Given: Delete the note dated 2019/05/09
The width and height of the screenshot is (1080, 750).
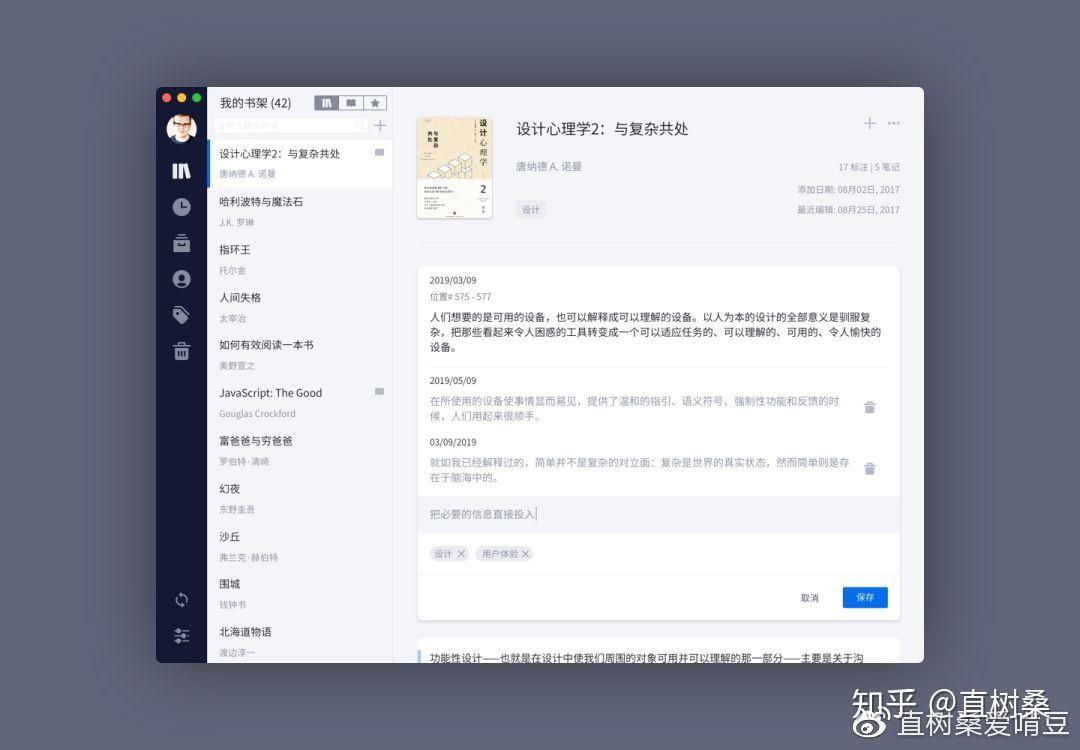Looking at the screenshot, I should [x=870, y=407].
